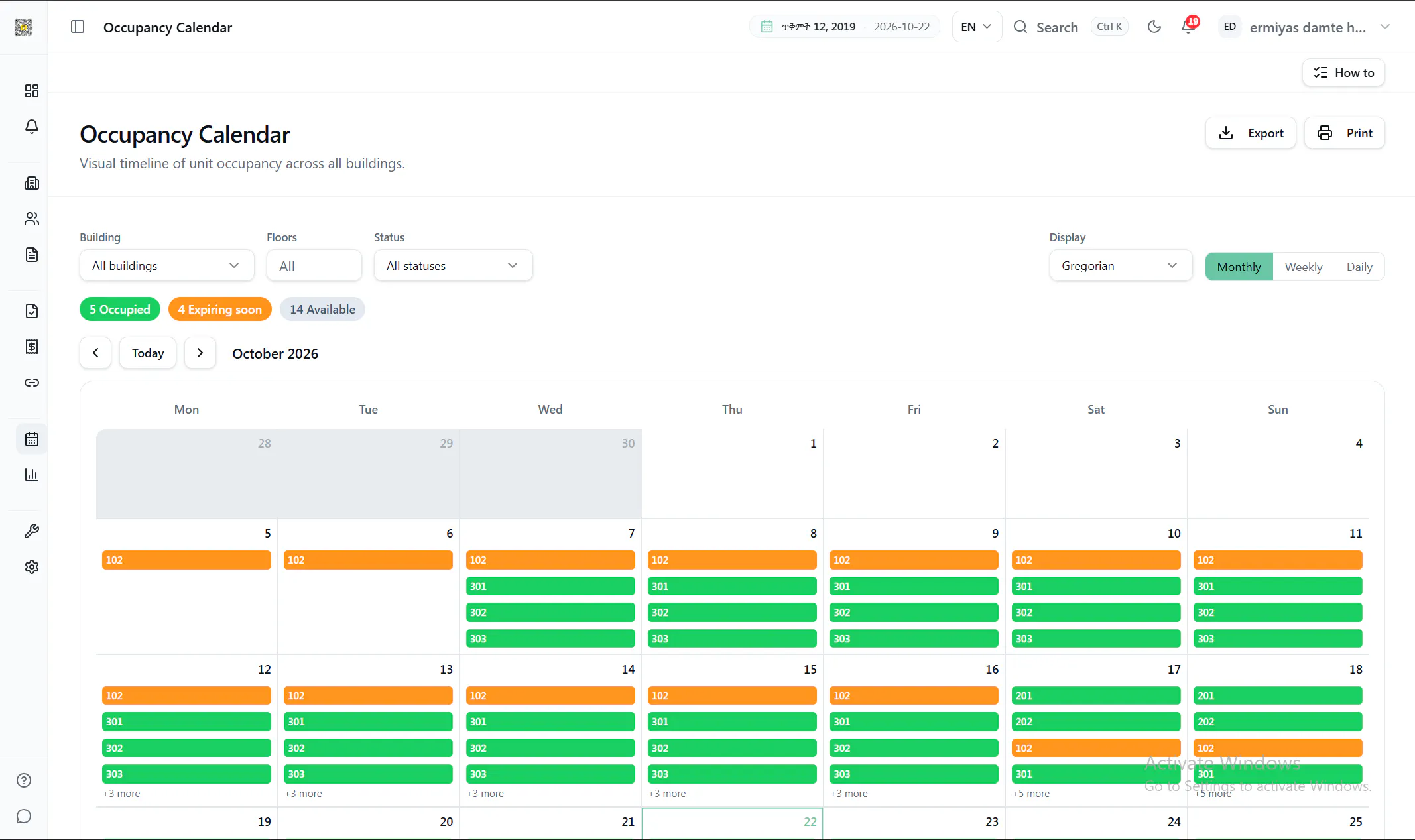1415x840 pixels.
Task: Switch to Monthly view
Action: click(x=1239, y=267)
